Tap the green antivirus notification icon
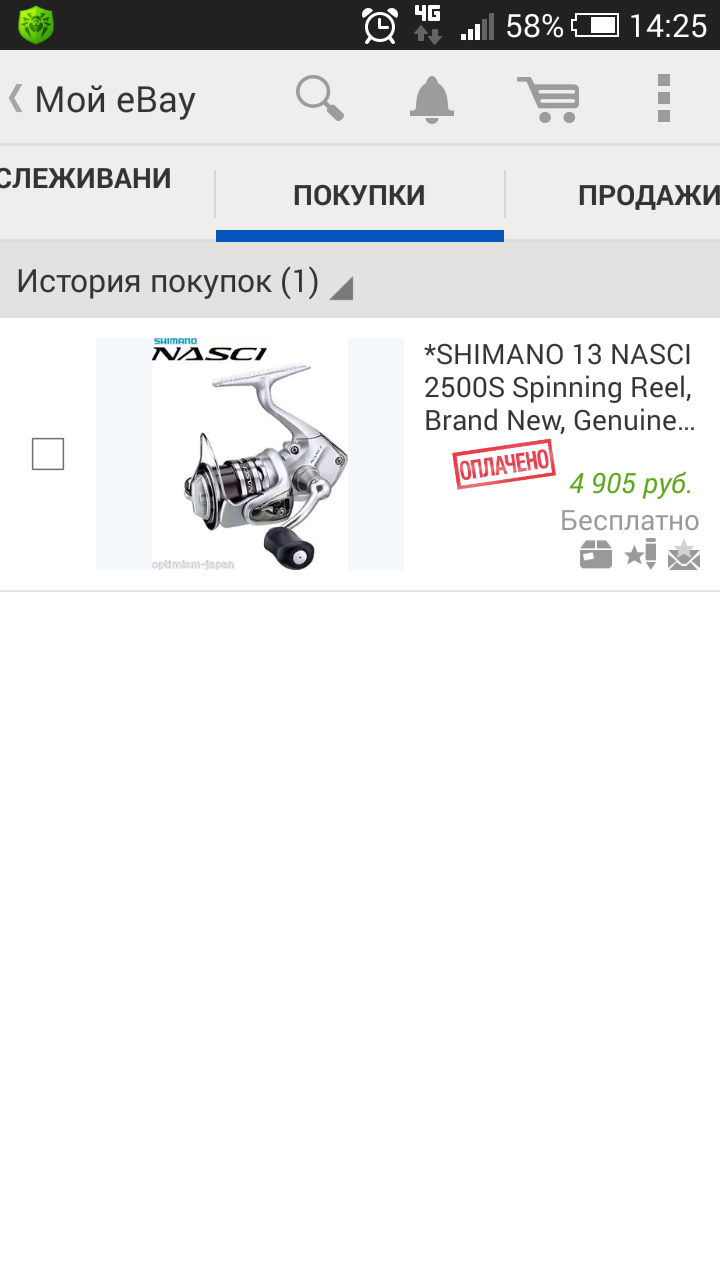This screenshot has height=1280, width=720. (x=36, y=24)
